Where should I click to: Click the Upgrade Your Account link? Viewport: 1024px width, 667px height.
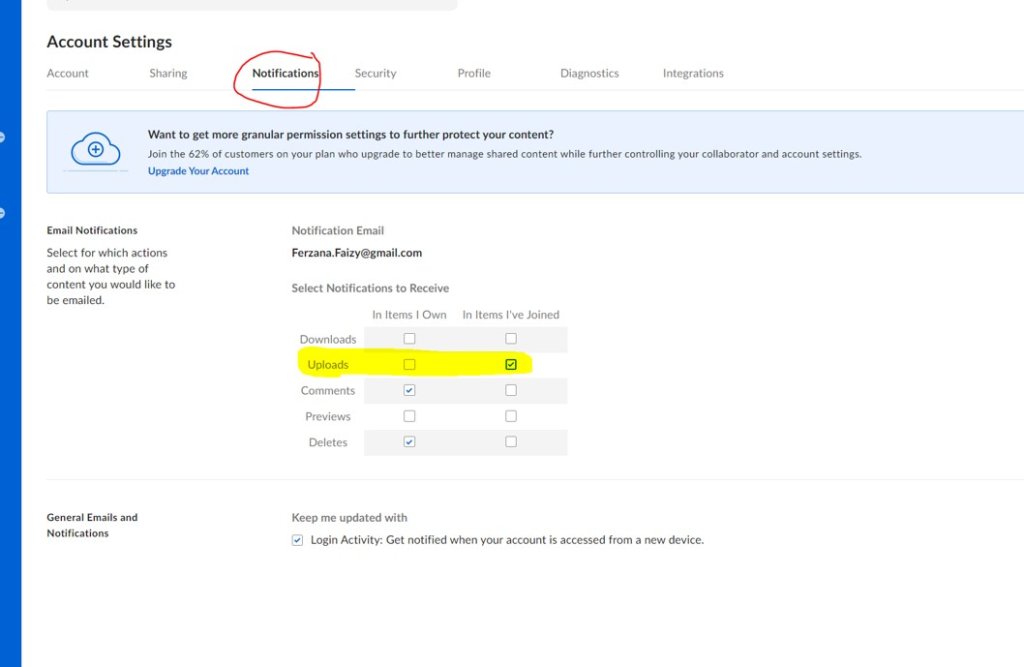click(x=198, y=171)
